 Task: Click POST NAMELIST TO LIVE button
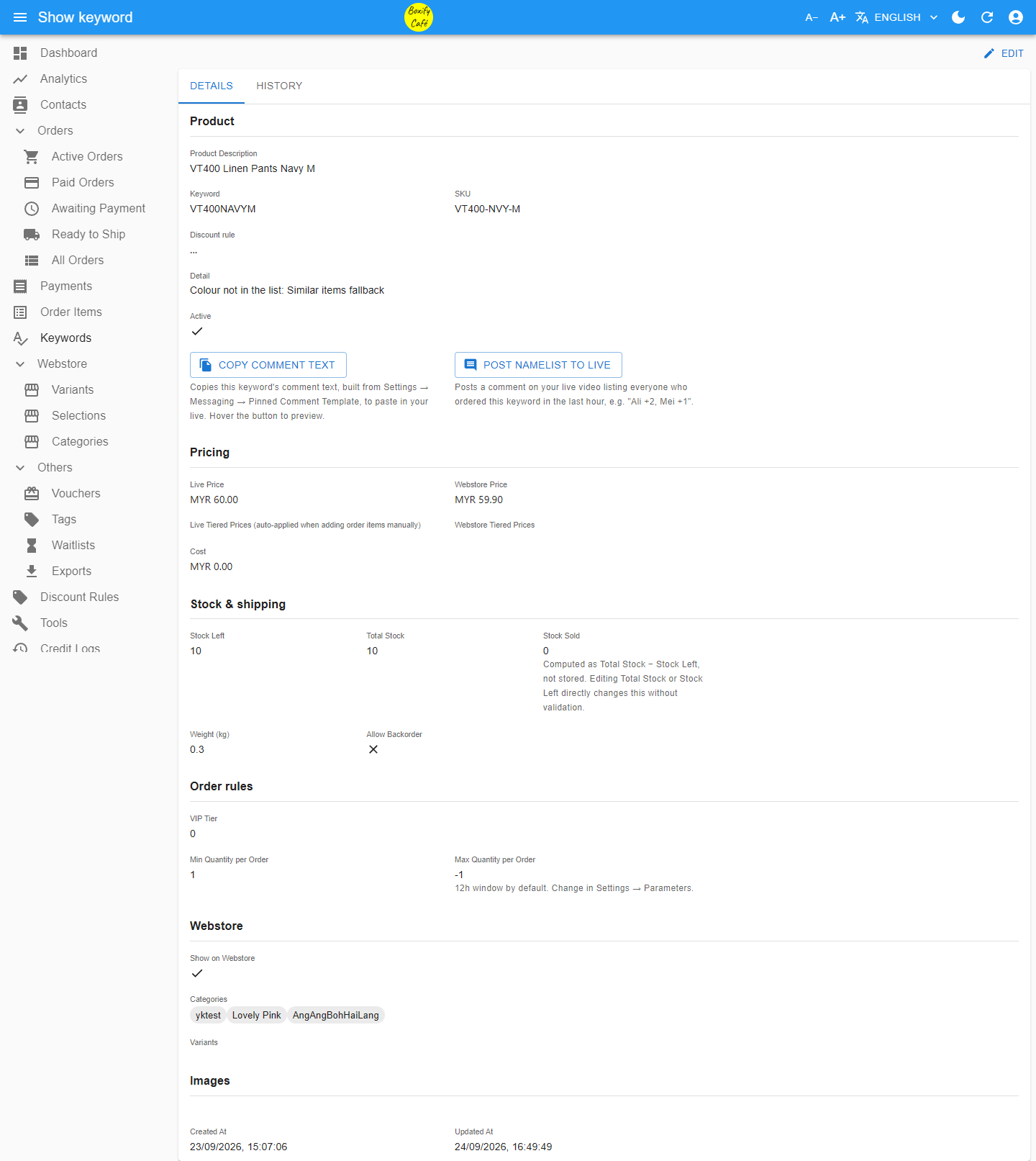coord(538,365)
